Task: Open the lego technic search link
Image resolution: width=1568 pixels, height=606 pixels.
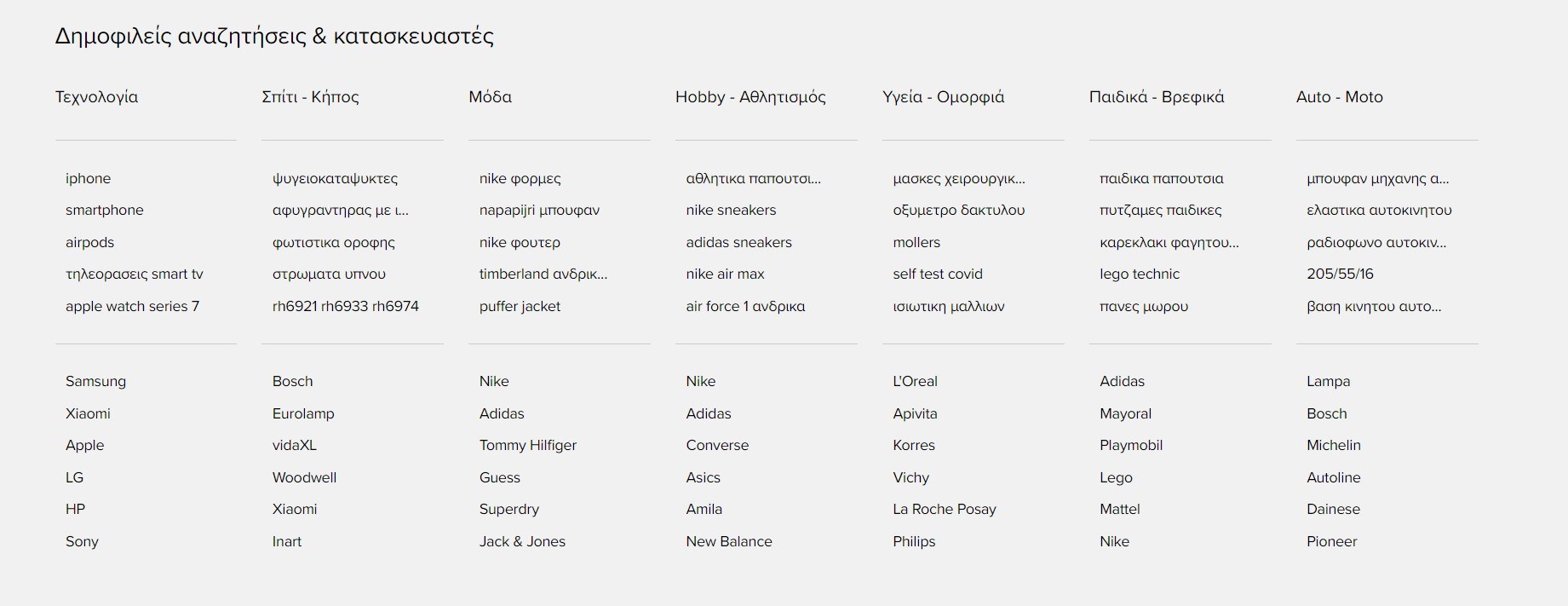Action: [x=1139, y=274]
